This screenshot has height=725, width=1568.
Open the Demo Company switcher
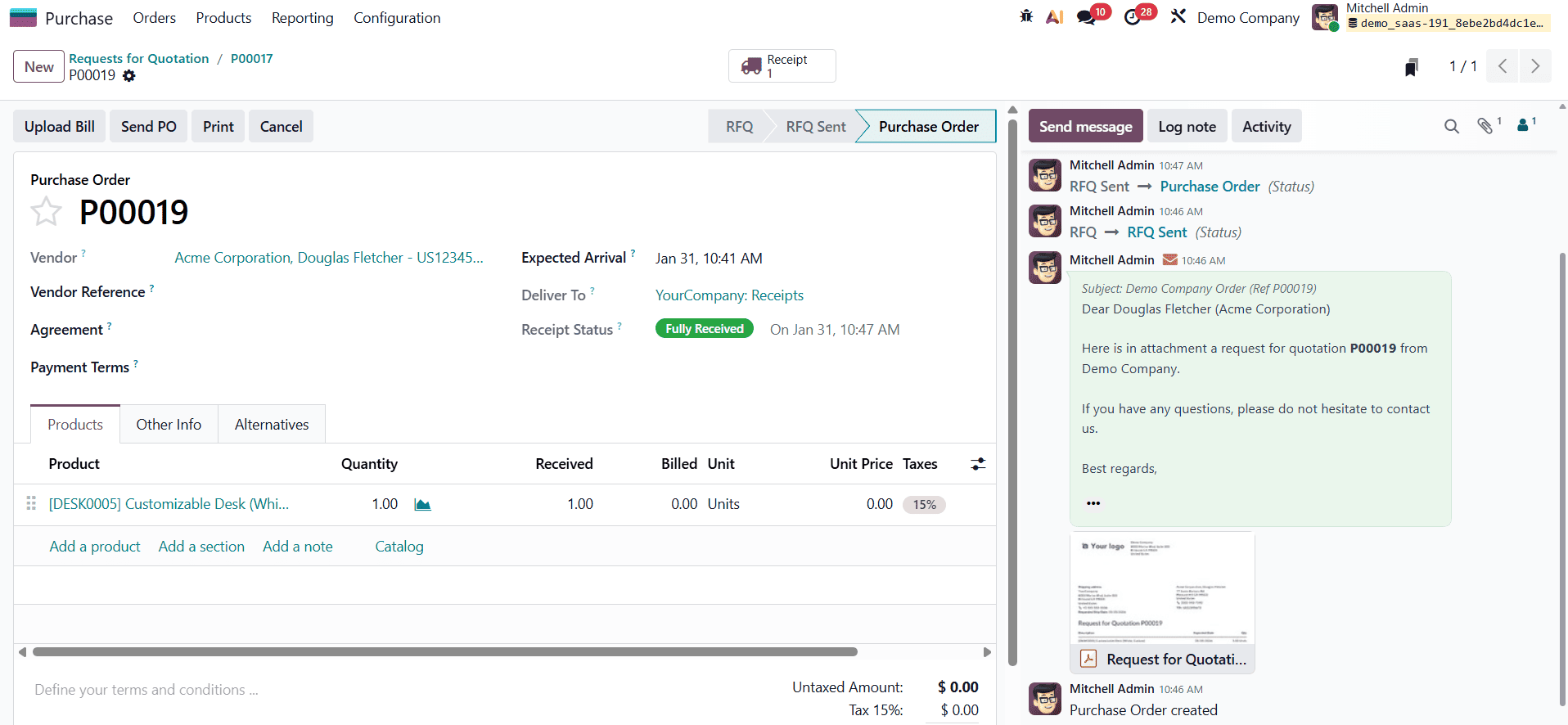[x=1248, y=18]
